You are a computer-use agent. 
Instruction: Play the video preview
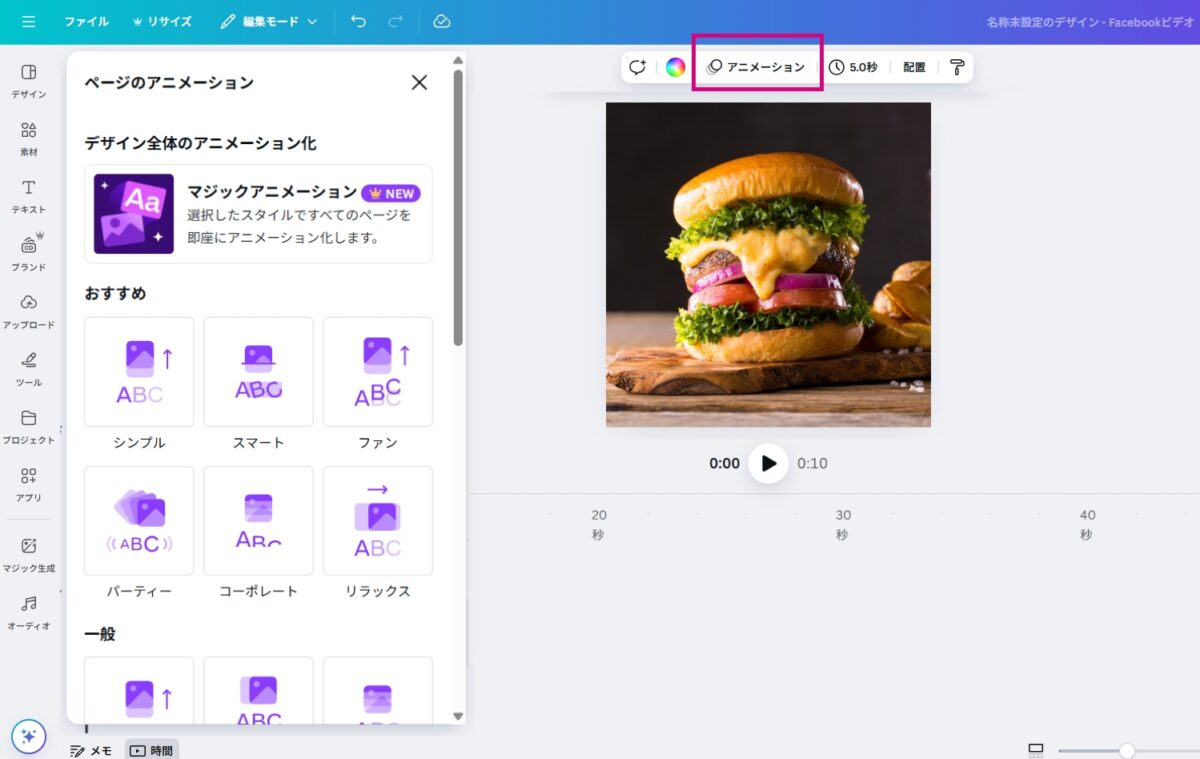tap(768, 463)
